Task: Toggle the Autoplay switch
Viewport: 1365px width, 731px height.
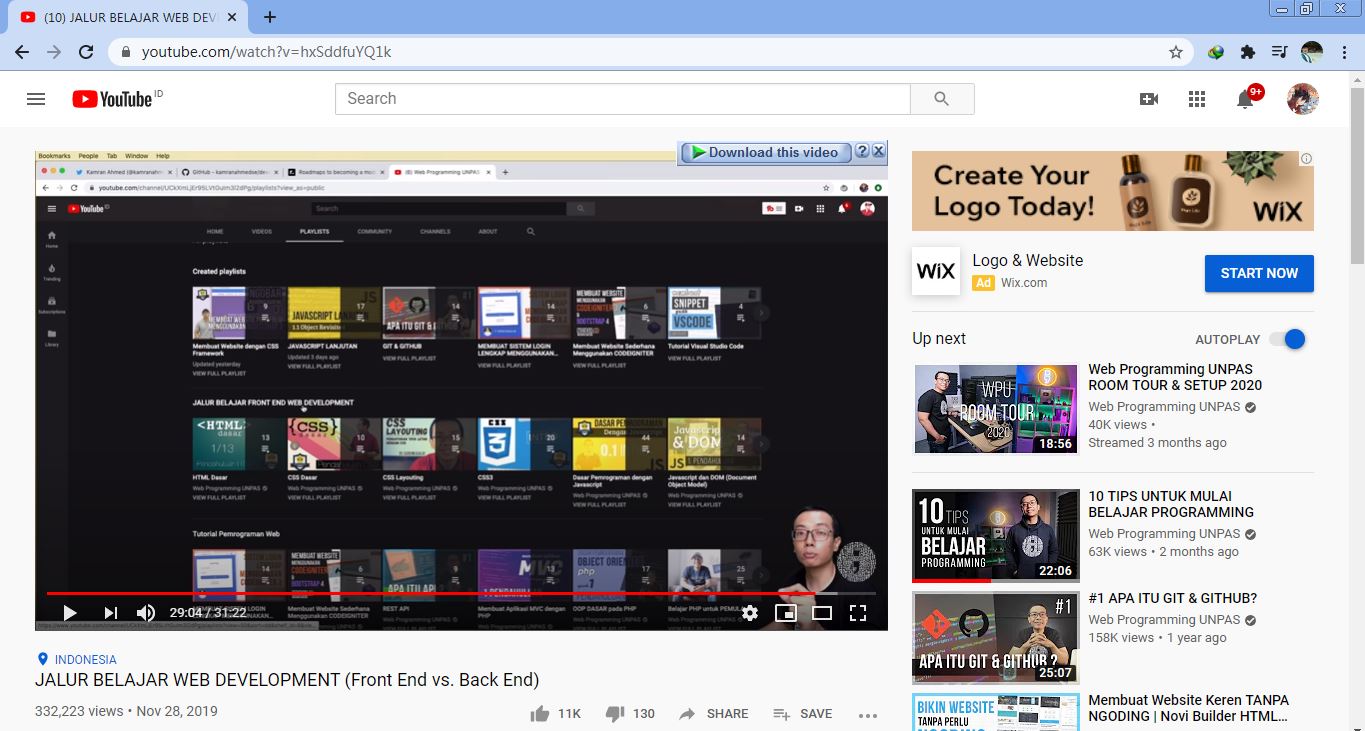Action: (1288, 339)
